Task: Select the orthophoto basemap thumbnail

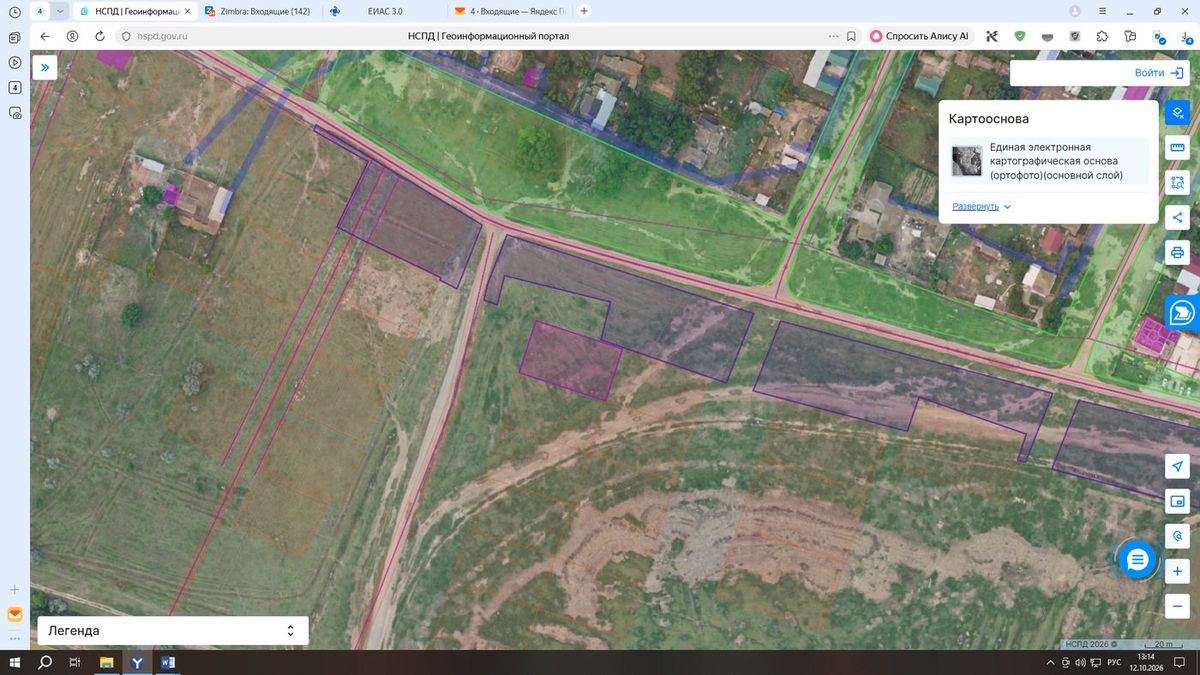Action: (x=966, y=161)
